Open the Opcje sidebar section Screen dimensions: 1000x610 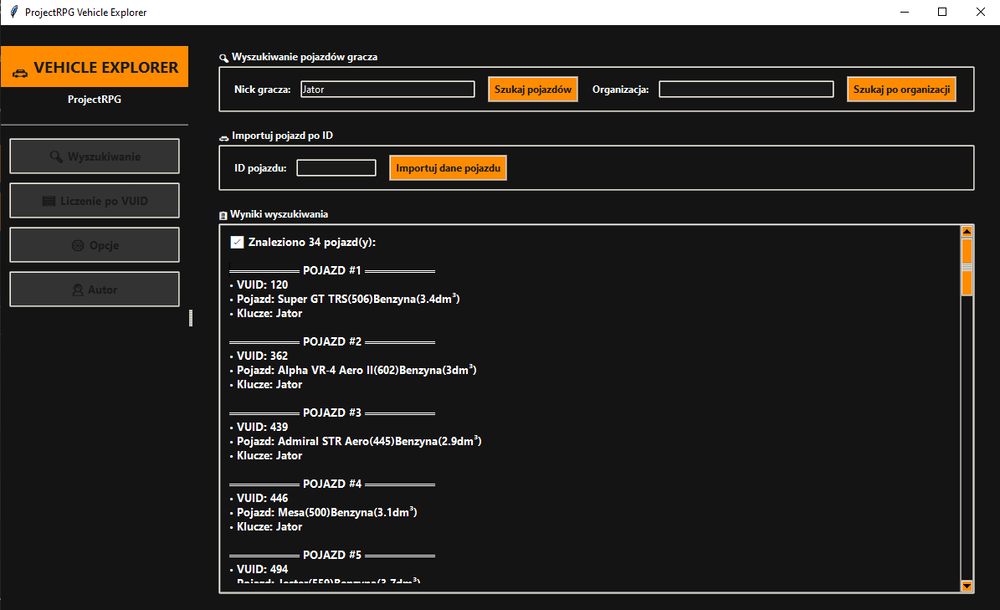point(94,245)
